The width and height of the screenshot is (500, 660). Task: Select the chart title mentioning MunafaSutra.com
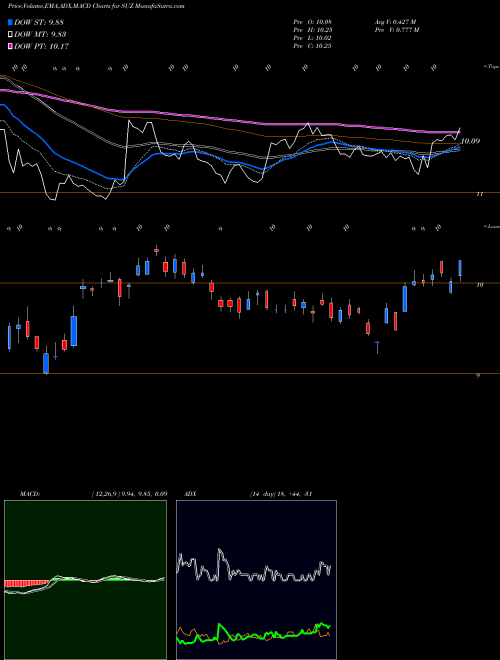coord(96,6)
